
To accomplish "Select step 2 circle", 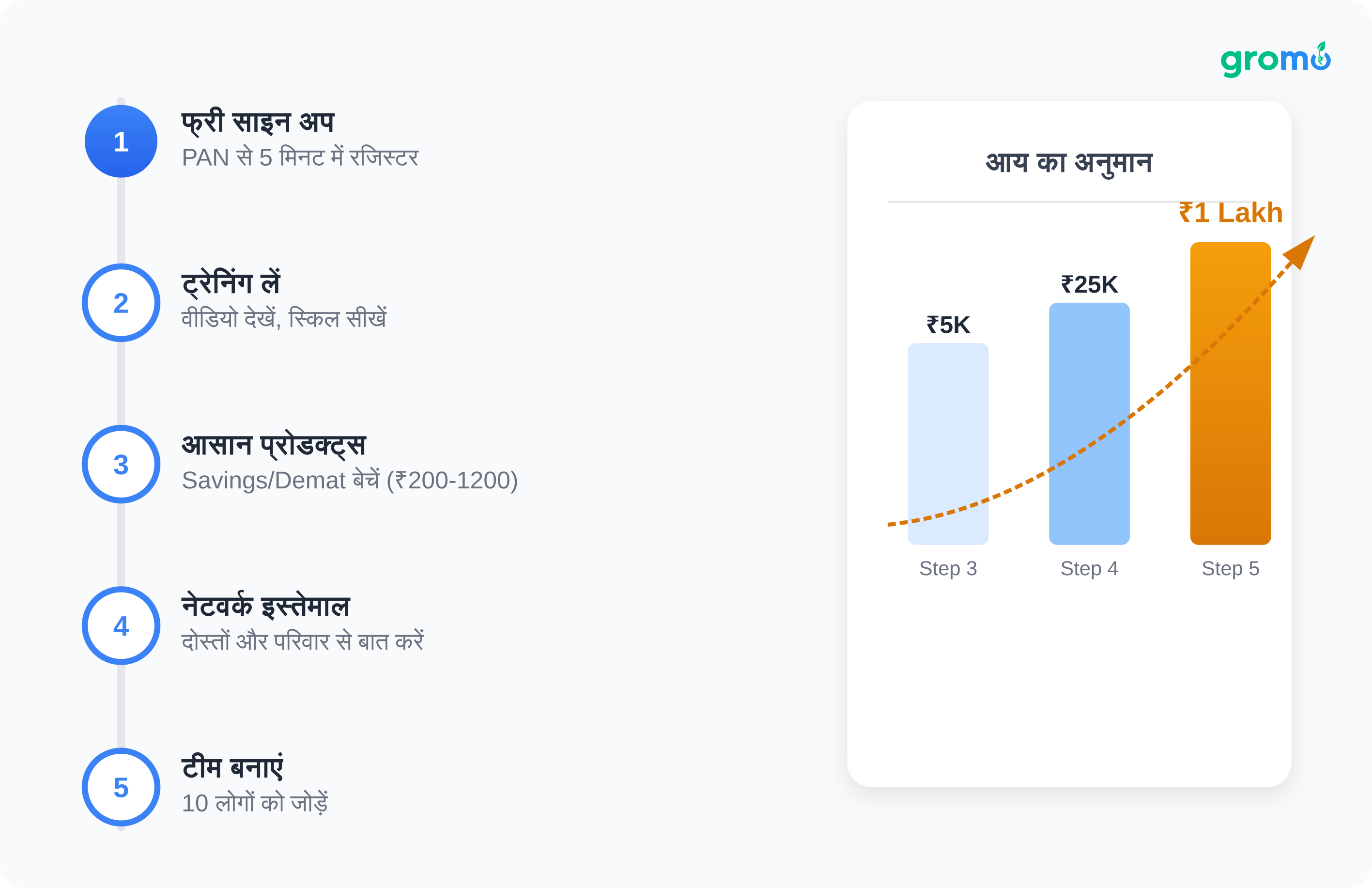I will click(x=121, y=303).
